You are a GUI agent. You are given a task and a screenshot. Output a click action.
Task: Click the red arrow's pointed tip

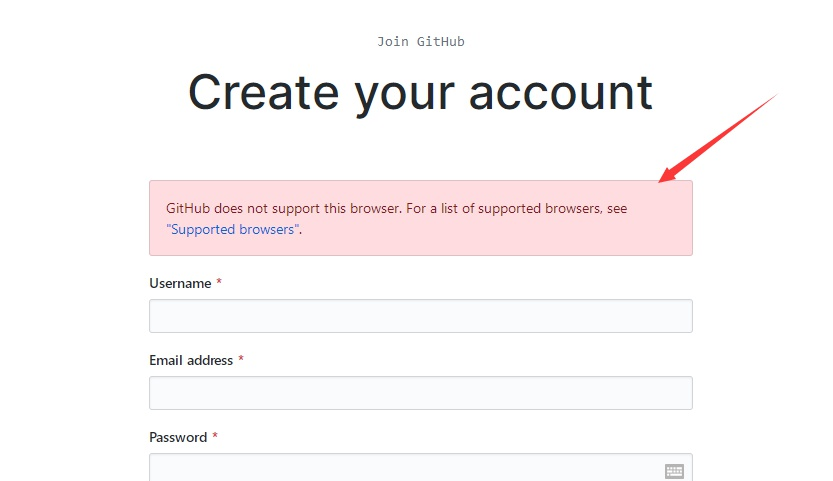661,181
